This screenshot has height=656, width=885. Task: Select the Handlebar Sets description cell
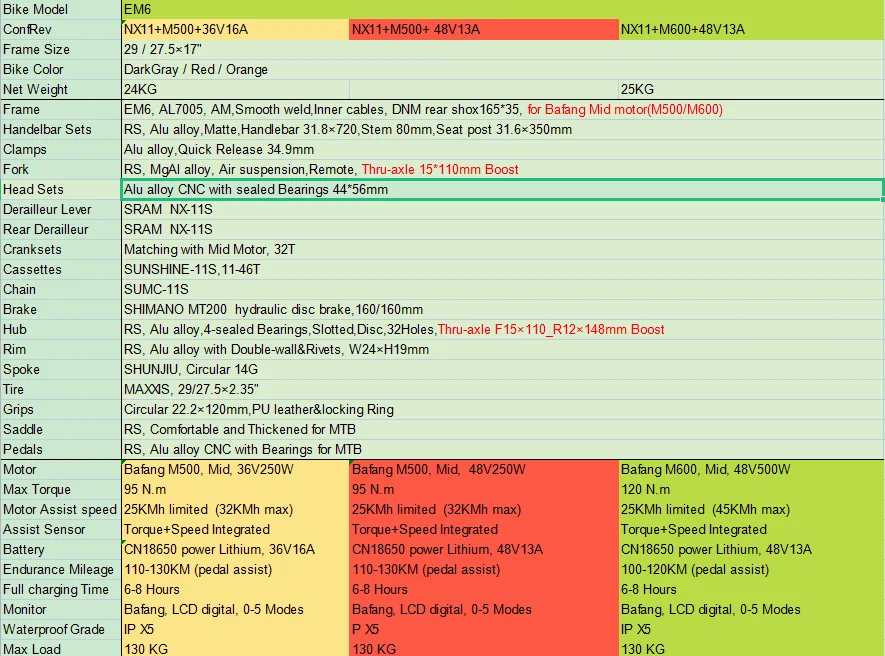[503, 129]
